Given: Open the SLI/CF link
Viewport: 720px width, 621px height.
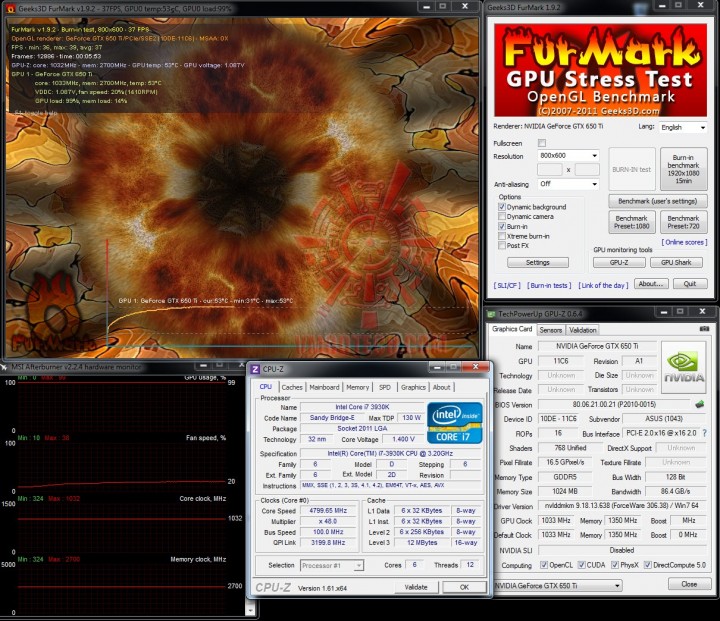Looking at the screenshot, I should point(507,285).
